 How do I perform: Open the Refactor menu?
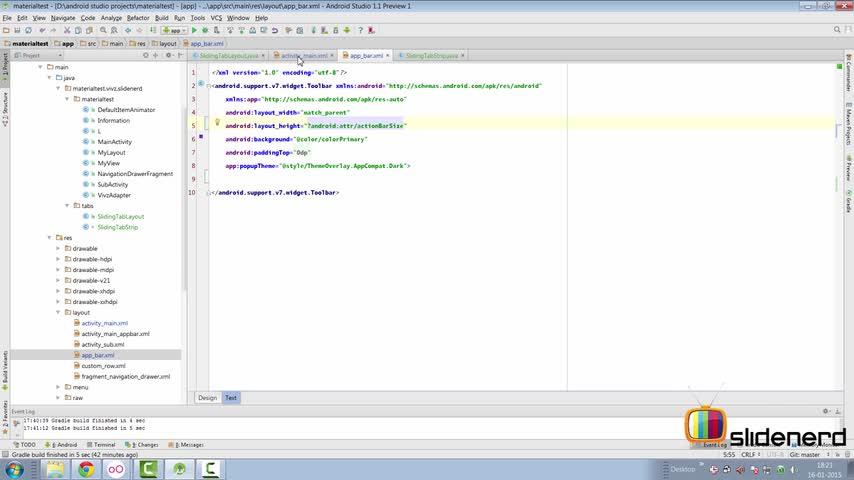[138, 18]
